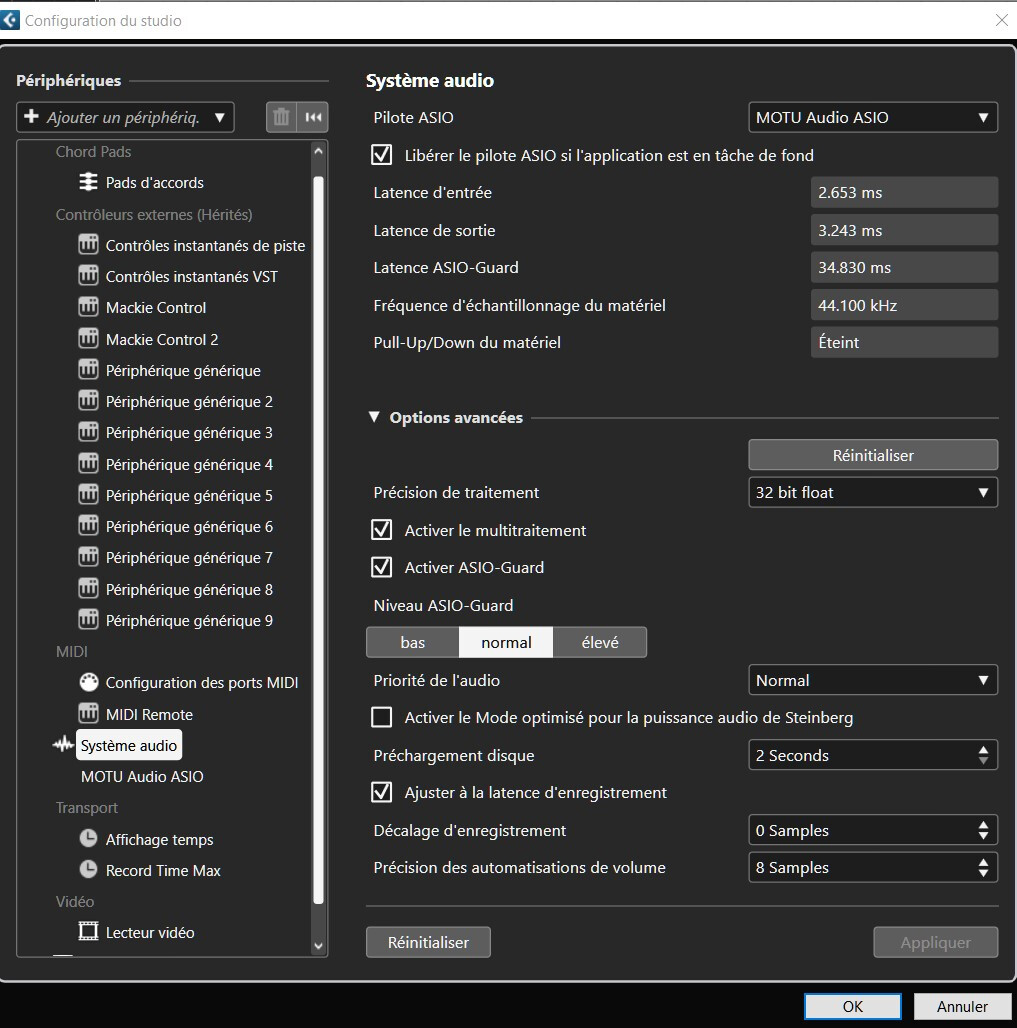This screenshot has height=1028, width=1017.
Task: Click the device list scroll-down arrow
Action: 318,945
